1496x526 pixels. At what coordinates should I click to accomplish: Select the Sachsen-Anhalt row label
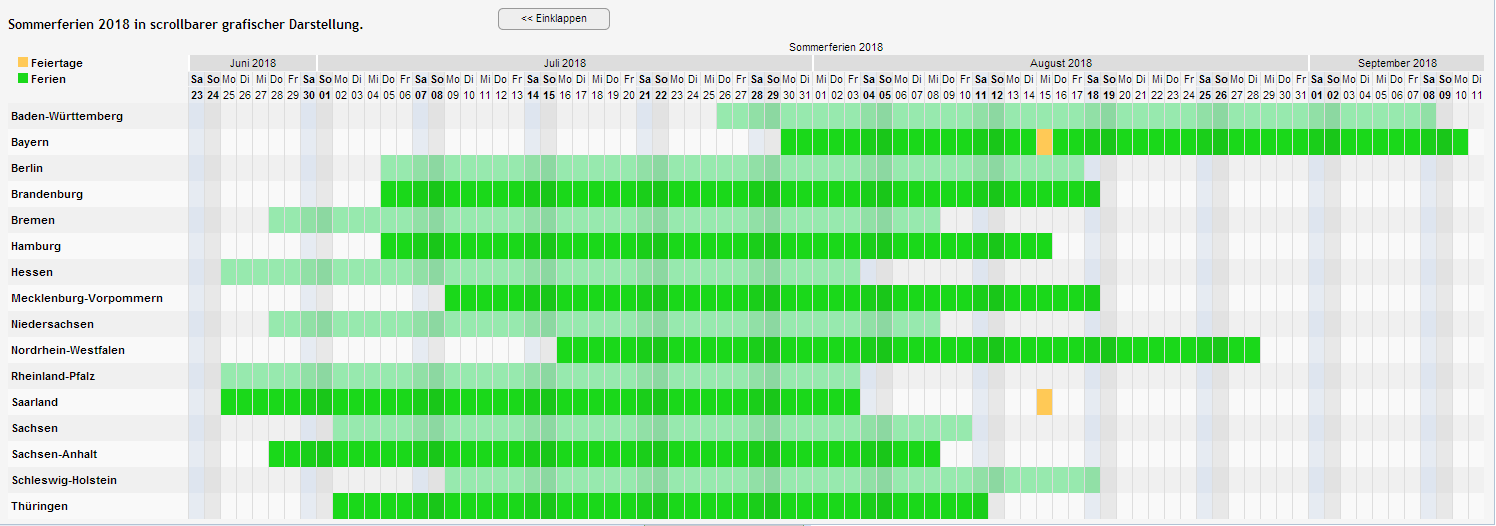(54, 454)
